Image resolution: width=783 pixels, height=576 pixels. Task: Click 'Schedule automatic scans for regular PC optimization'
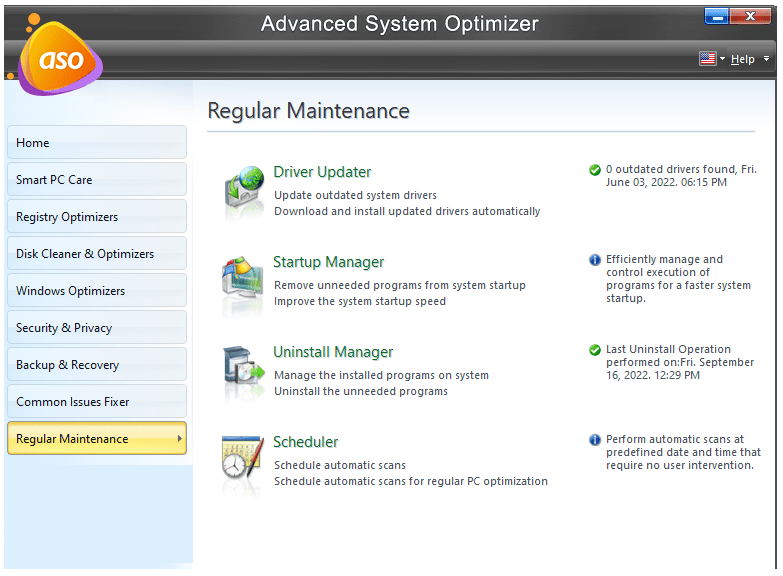coord(410,481)
